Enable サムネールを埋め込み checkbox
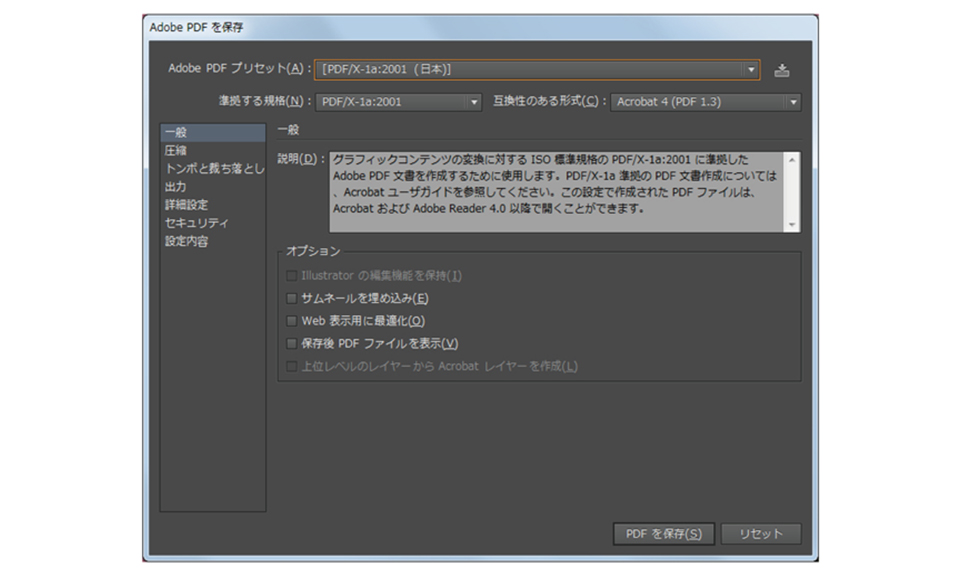This screenshot has width=960, height=576. click(x=291, y=299)
